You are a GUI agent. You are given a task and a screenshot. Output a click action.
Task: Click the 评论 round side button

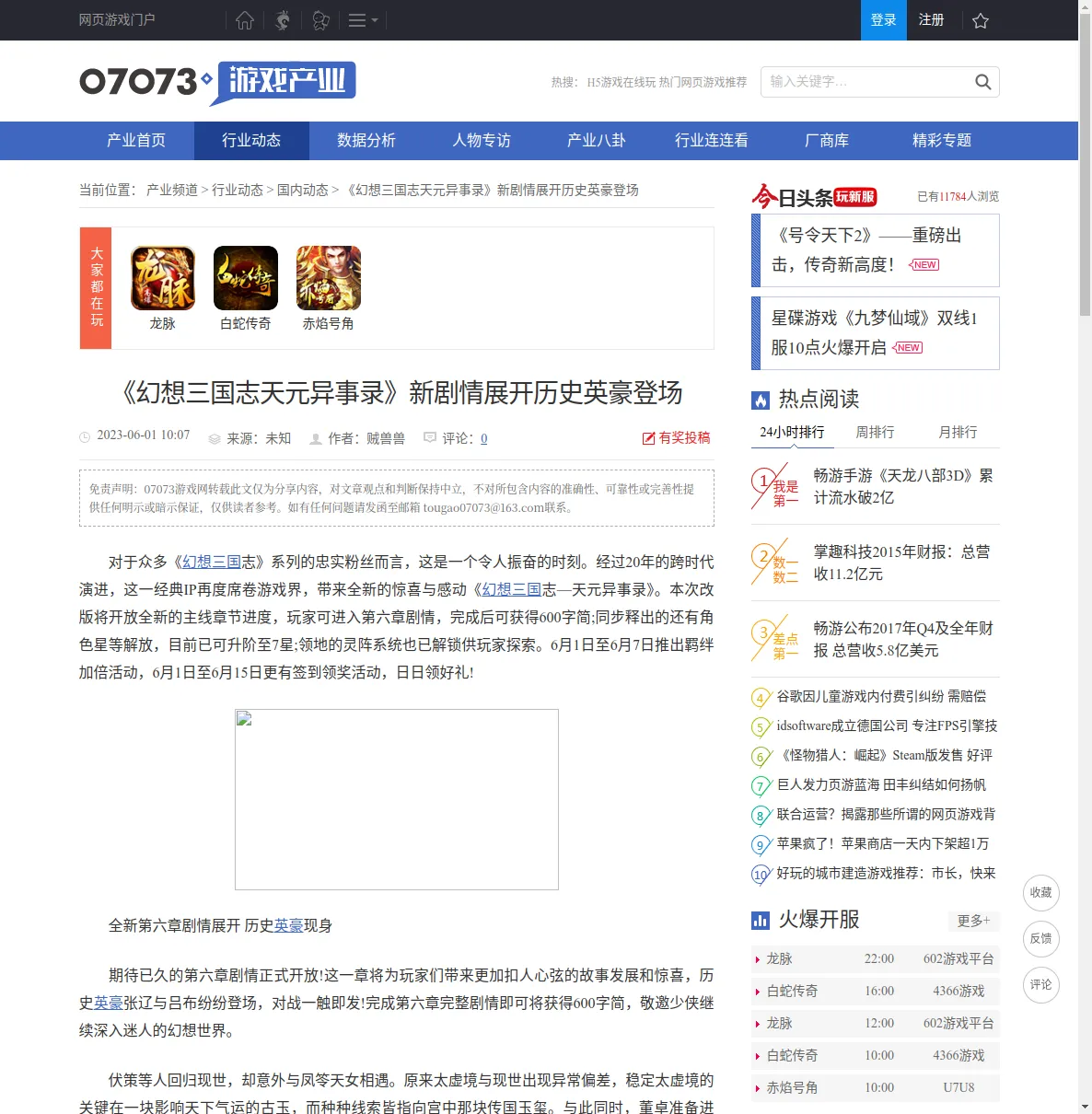tap(1041, 985)
